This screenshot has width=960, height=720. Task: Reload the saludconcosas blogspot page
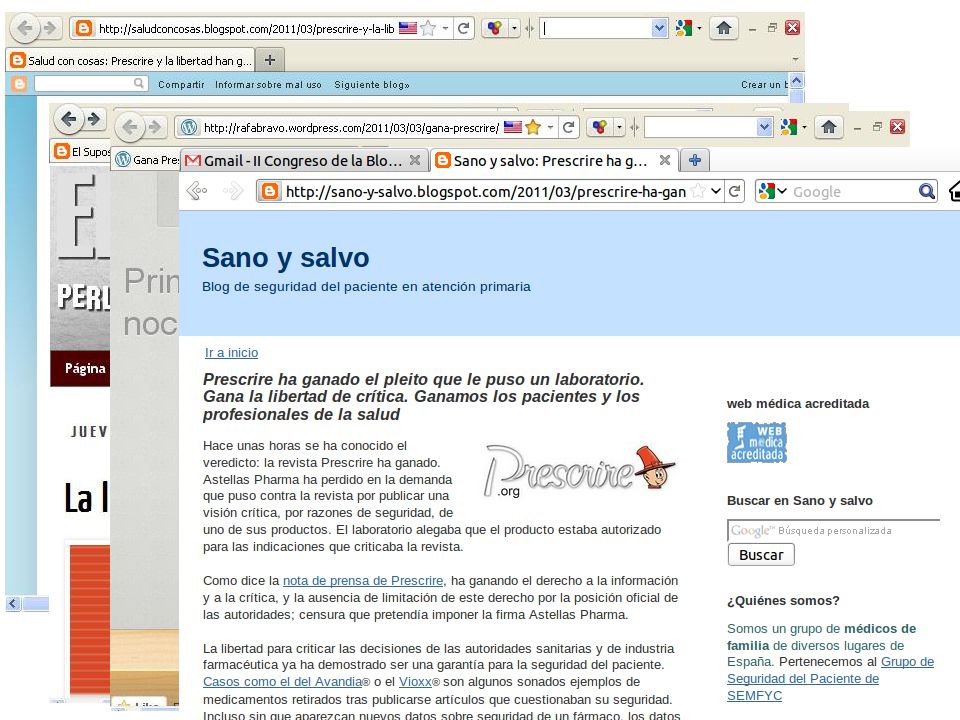click(463, 28)
